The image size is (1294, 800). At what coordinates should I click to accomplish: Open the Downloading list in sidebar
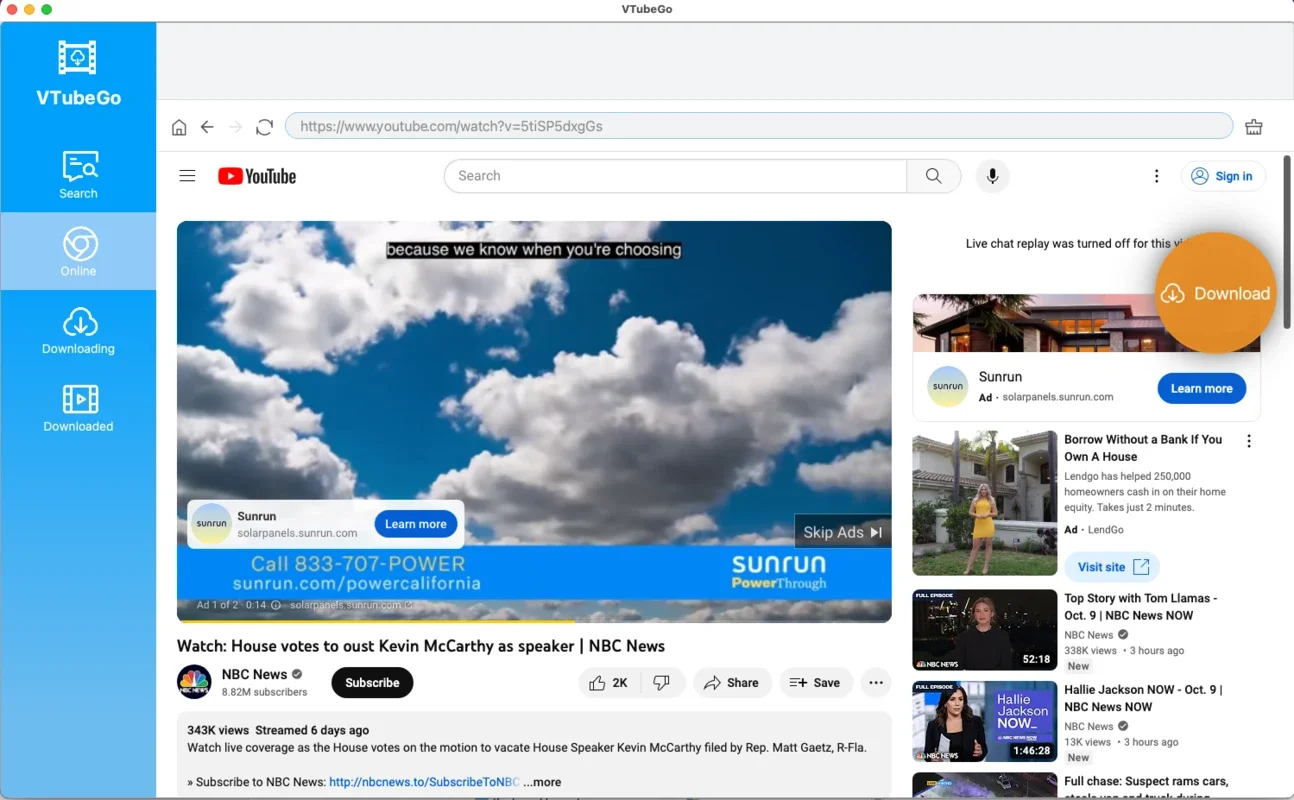[x=78, y=330]
